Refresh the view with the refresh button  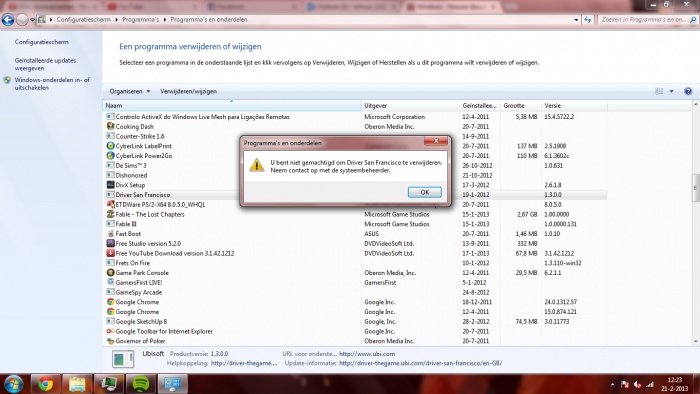click(588, 20)
